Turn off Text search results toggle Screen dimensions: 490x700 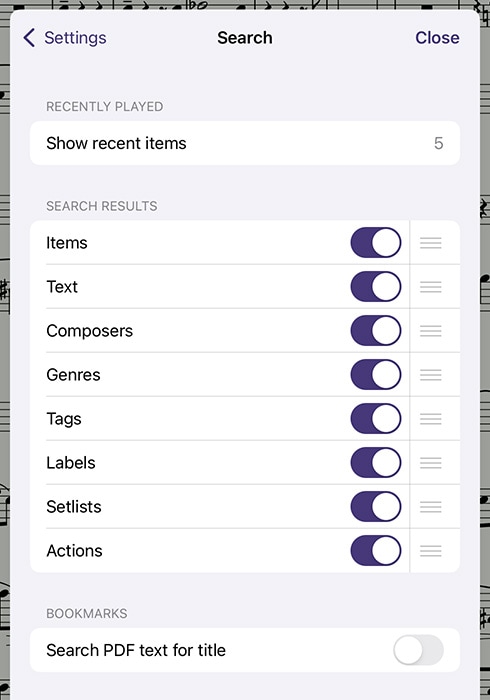[376, 287]
